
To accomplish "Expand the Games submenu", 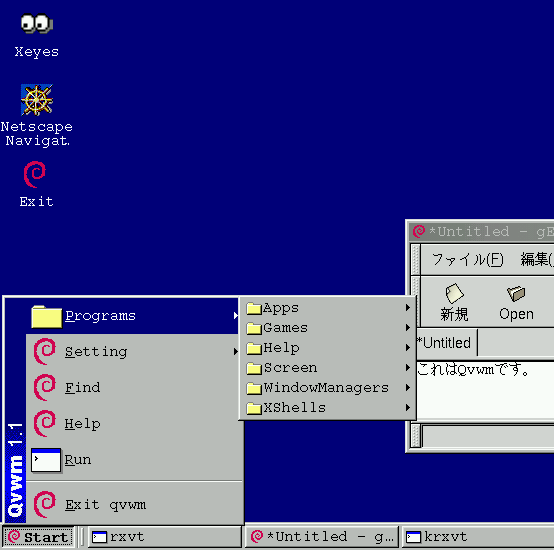I will point(328,328).
